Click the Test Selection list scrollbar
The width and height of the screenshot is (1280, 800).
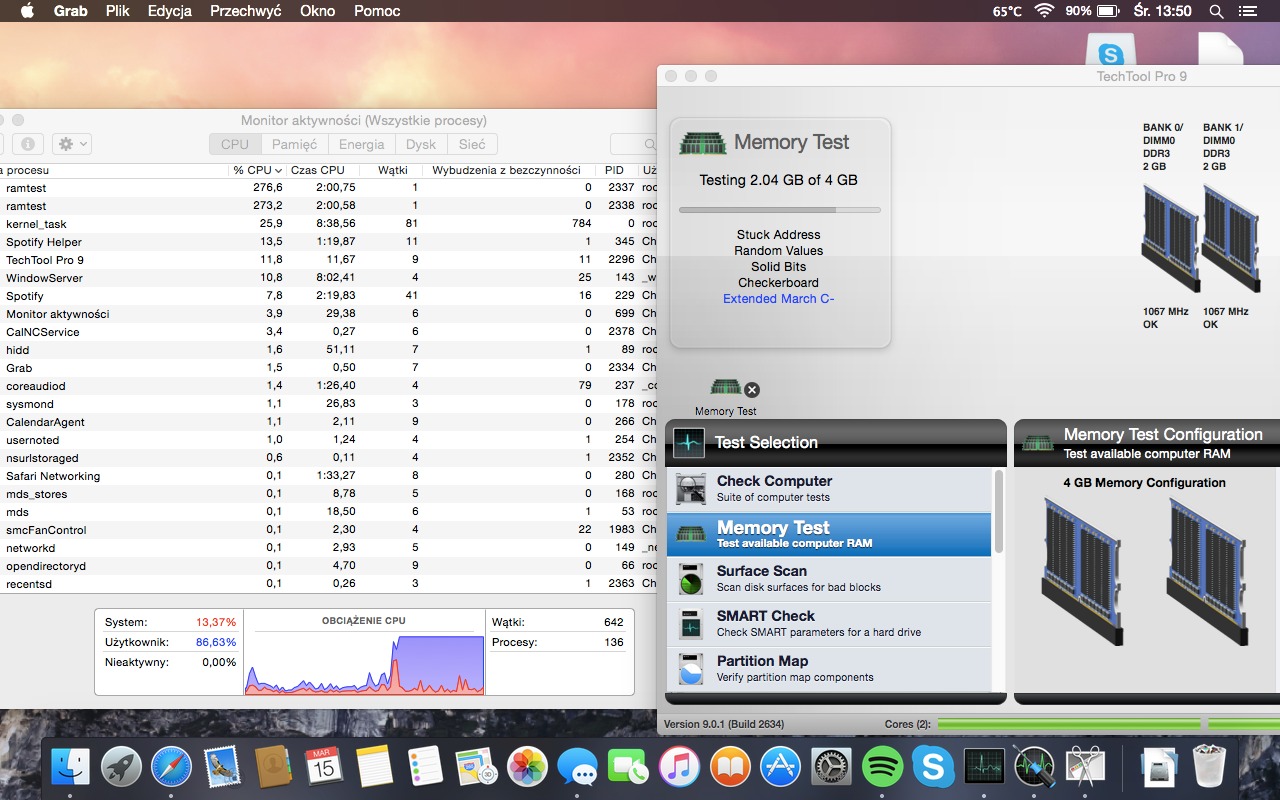coord(998,512)
